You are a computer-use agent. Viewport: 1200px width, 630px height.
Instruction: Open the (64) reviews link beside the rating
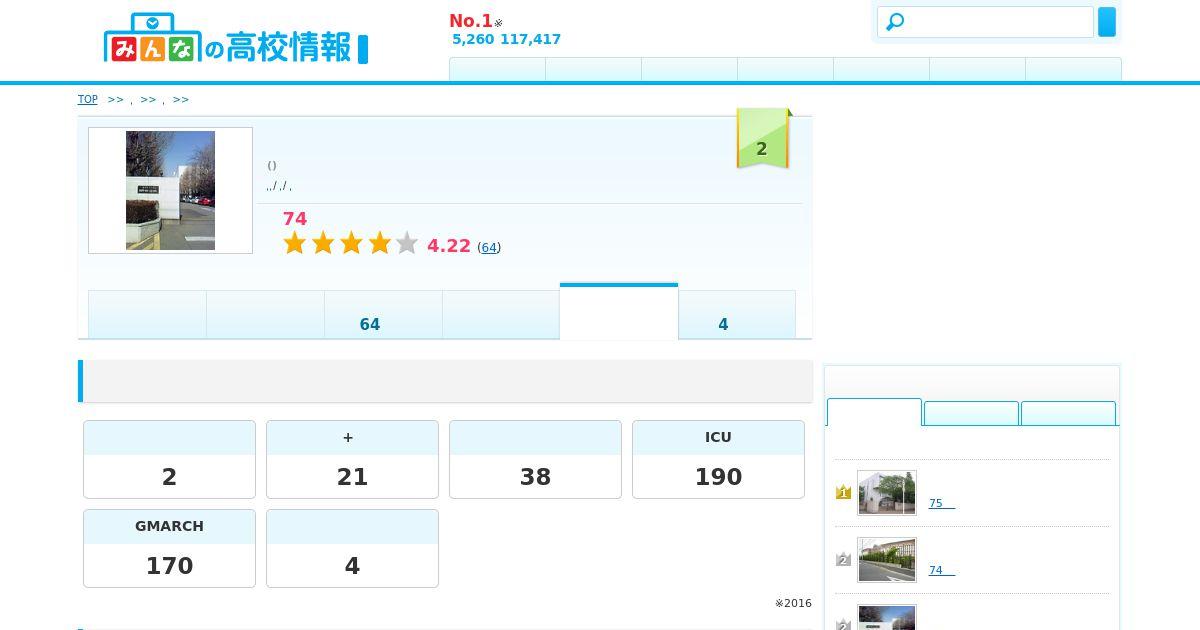489,247
